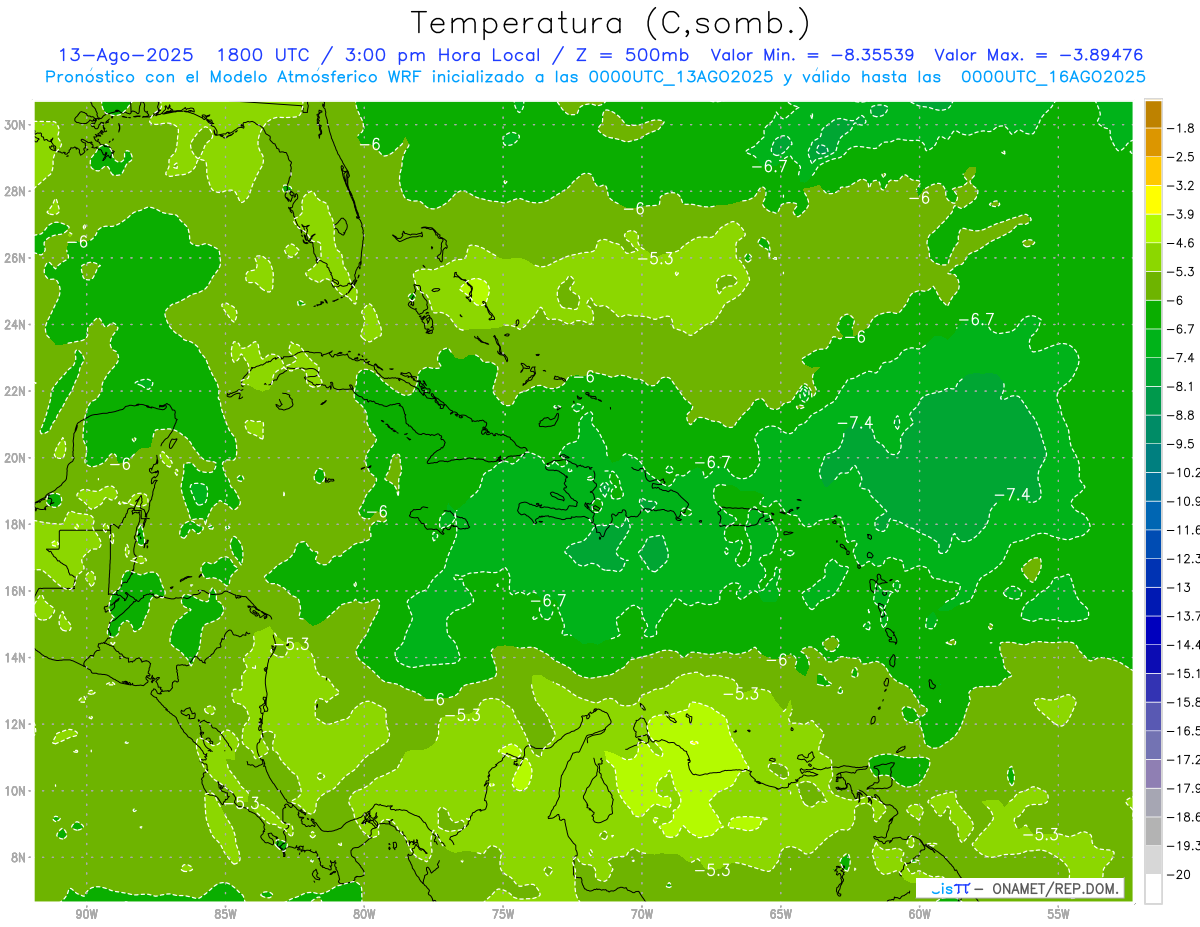The image size is (1200, 927).
Task: Click the 60W longitude axis label
Action: coord(920,914)
